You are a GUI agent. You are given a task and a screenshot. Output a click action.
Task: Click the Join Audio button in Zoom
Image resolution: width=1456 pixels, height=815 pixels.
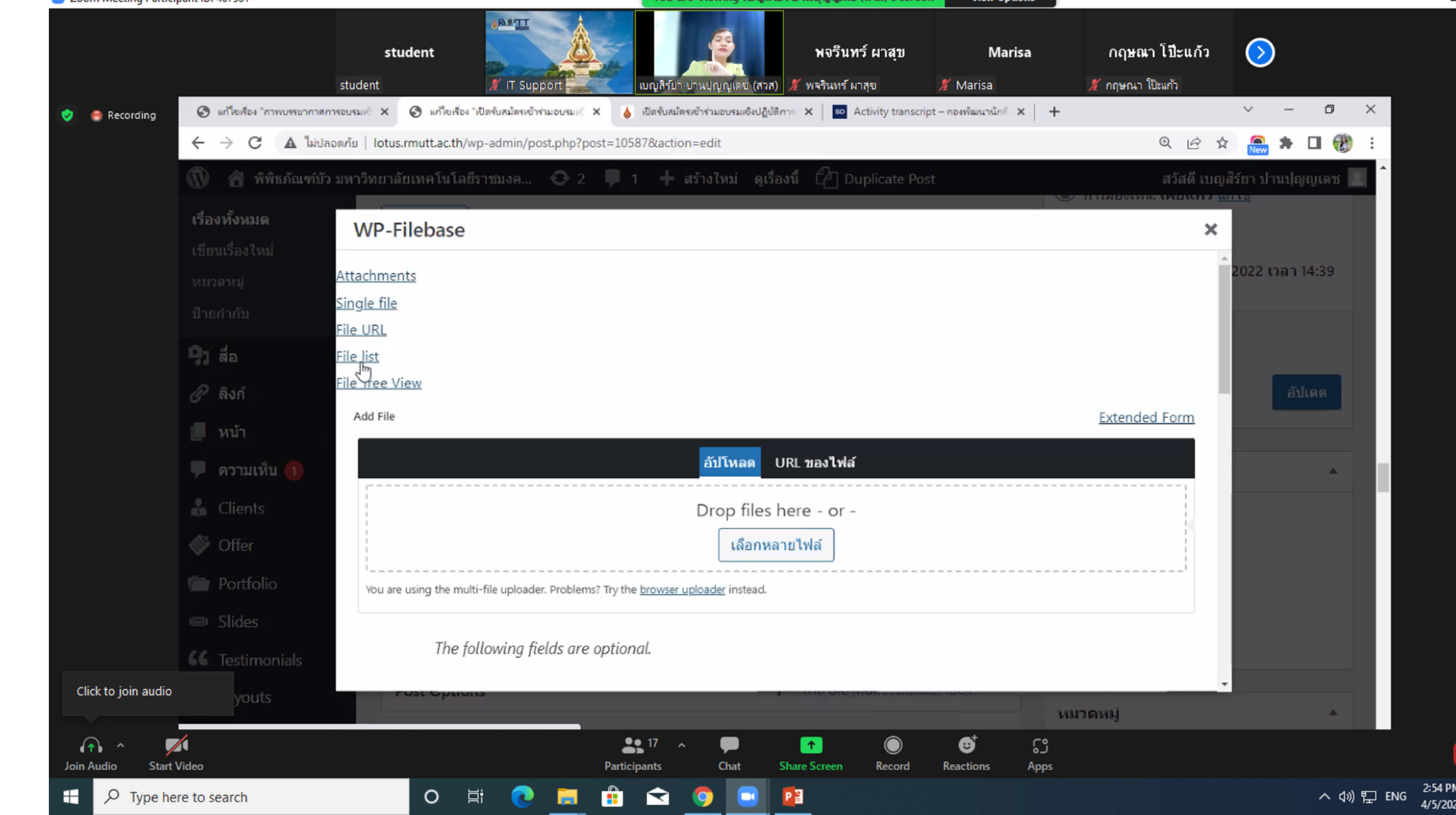tap(90, 754)
